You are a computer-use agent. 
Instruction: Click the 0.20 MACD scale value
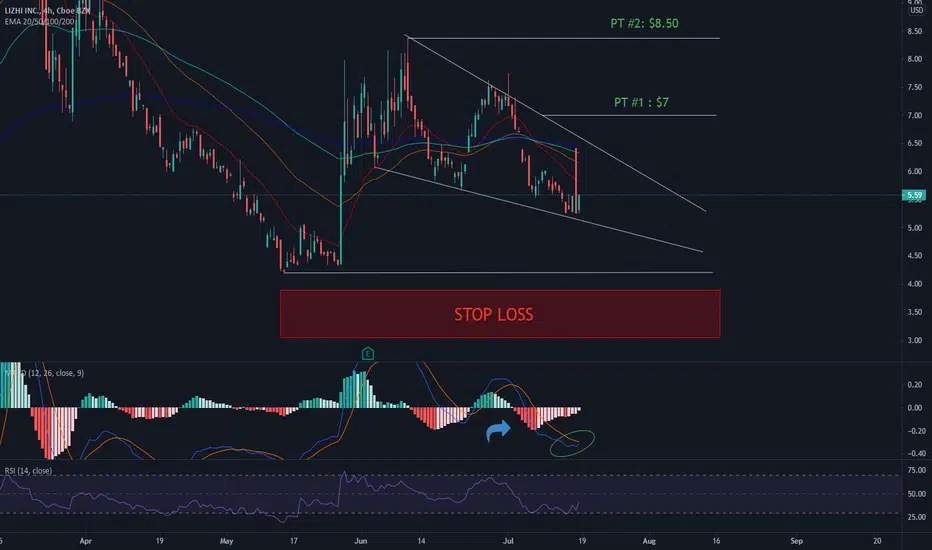pyautogui.click(x=916, y=385)
